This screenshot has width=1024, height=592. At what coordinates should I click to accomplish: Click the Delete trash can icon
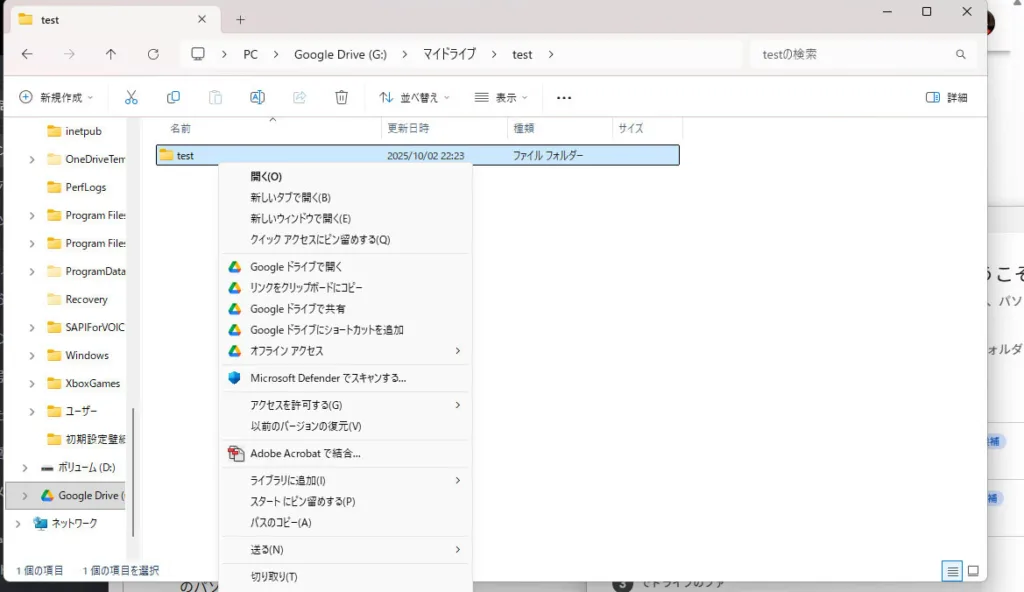(341, 97)
